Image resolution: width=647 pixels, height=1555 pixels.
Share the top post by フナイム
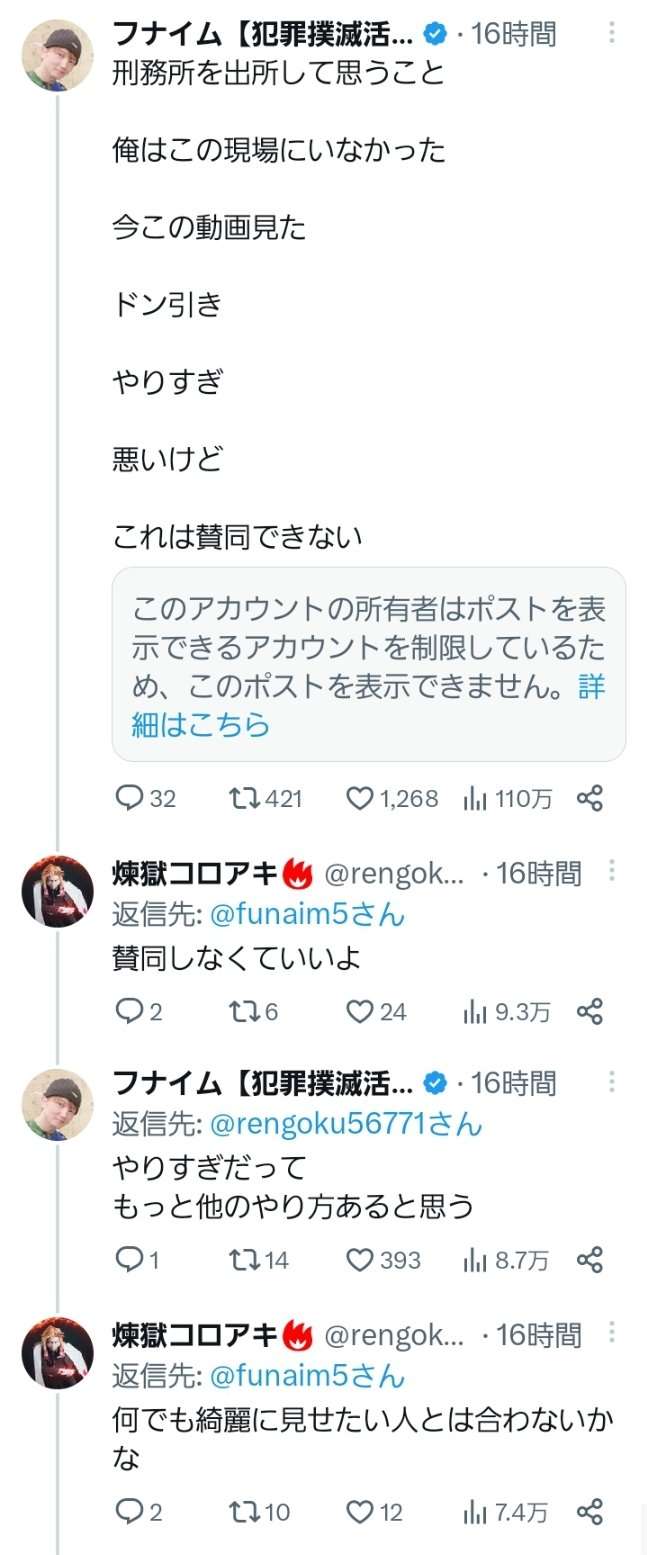point(590,798)
